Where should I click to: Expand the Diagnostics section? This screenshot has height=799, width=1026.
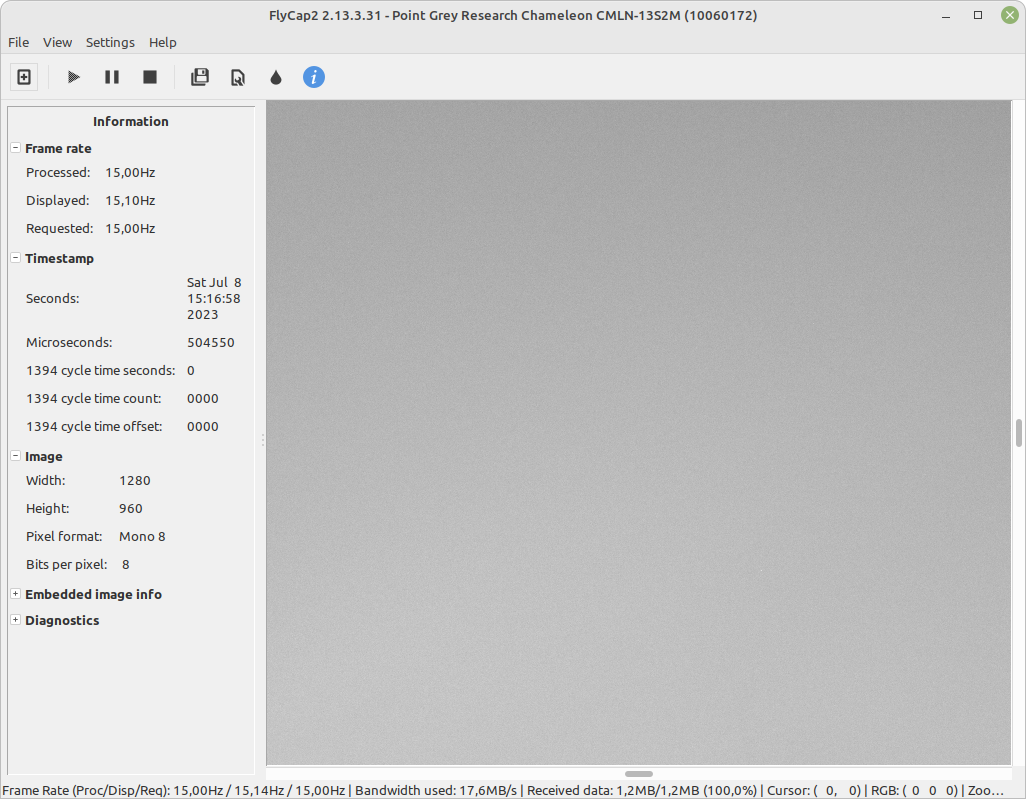coord(14,620)
